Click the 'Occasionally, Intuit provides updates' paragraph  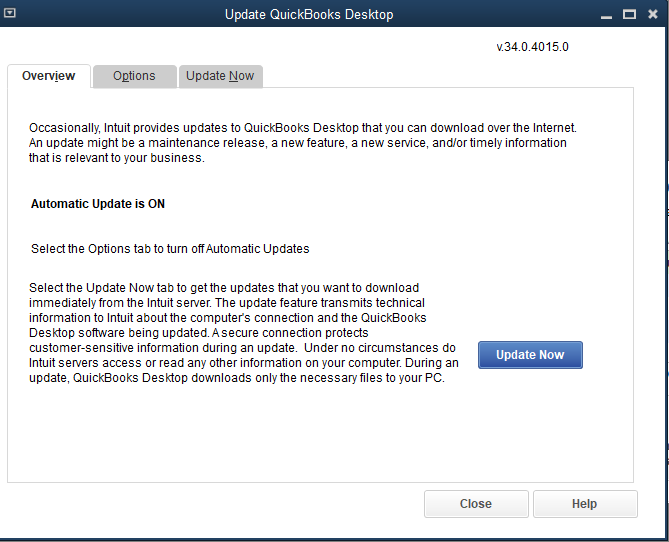(303, 143)
